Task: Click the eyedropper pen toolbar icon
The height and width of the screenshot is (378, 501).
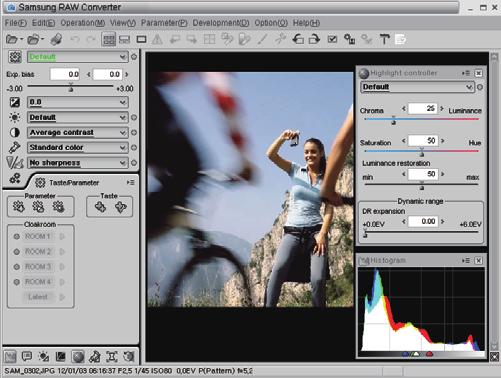Action: coord(262,39)
